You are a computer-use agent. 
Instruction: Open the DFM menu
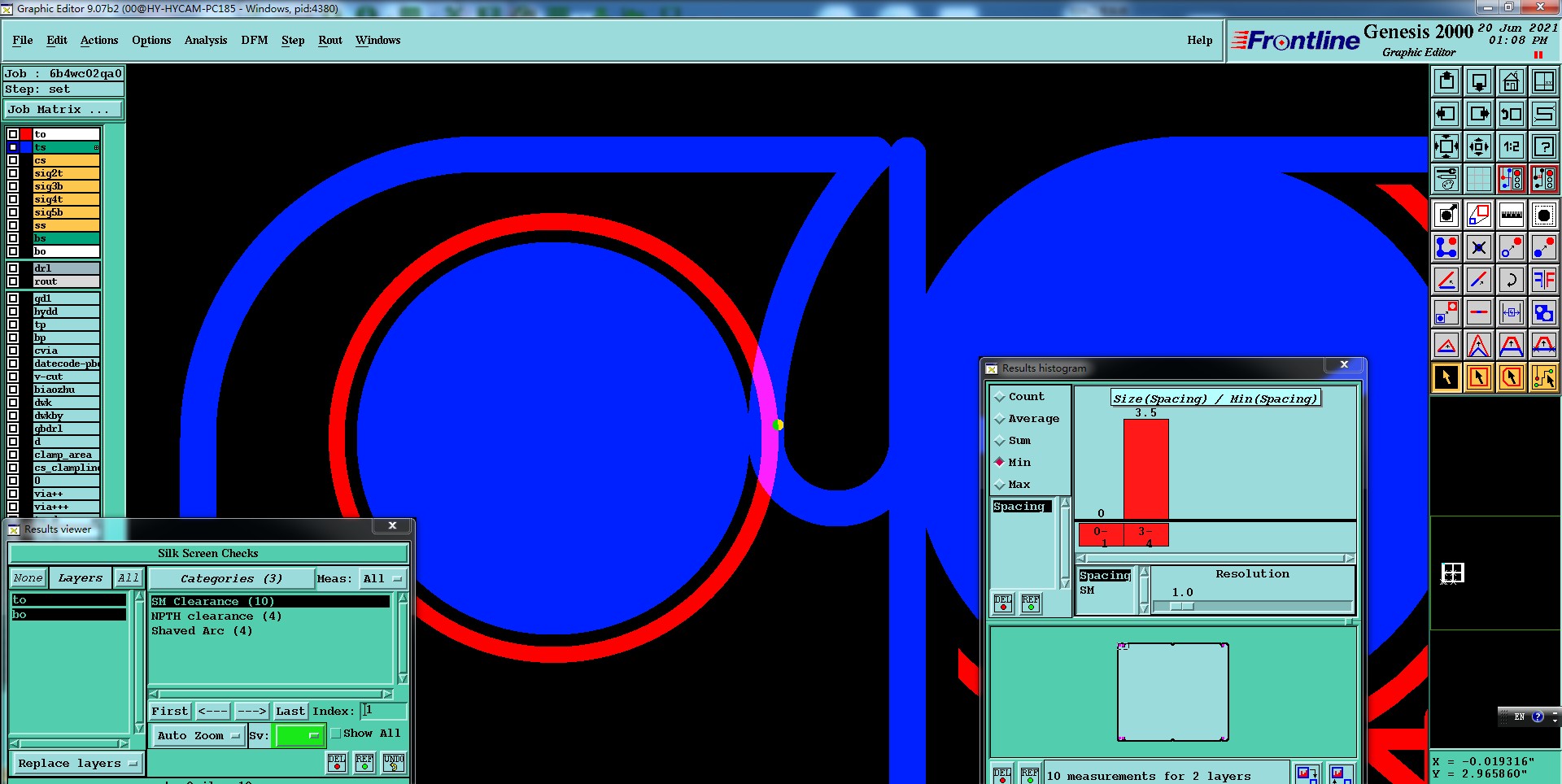tap(255, 40)
